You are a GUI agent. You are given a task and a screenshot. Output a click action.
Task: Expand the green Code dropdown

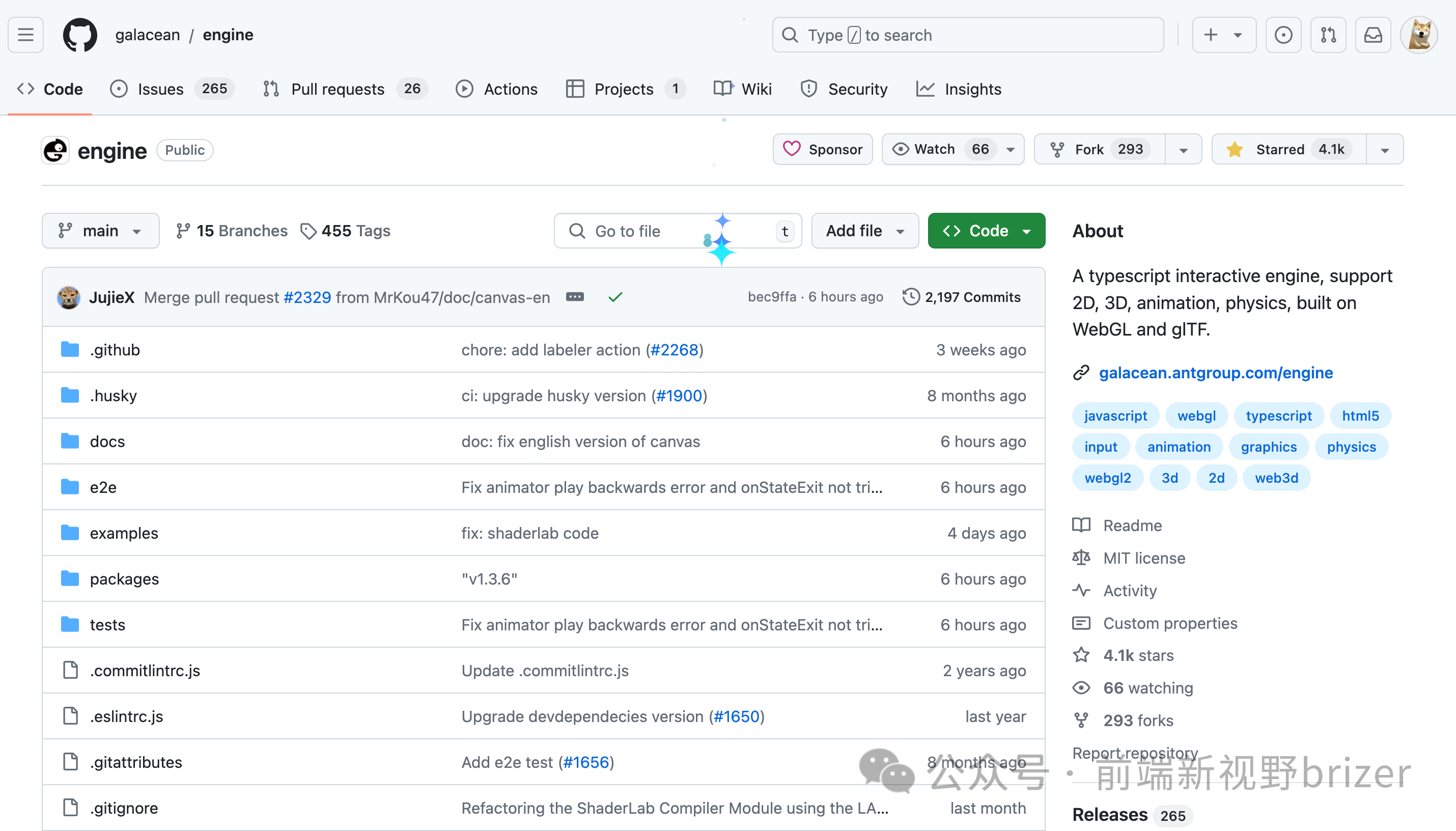point(987,231)
